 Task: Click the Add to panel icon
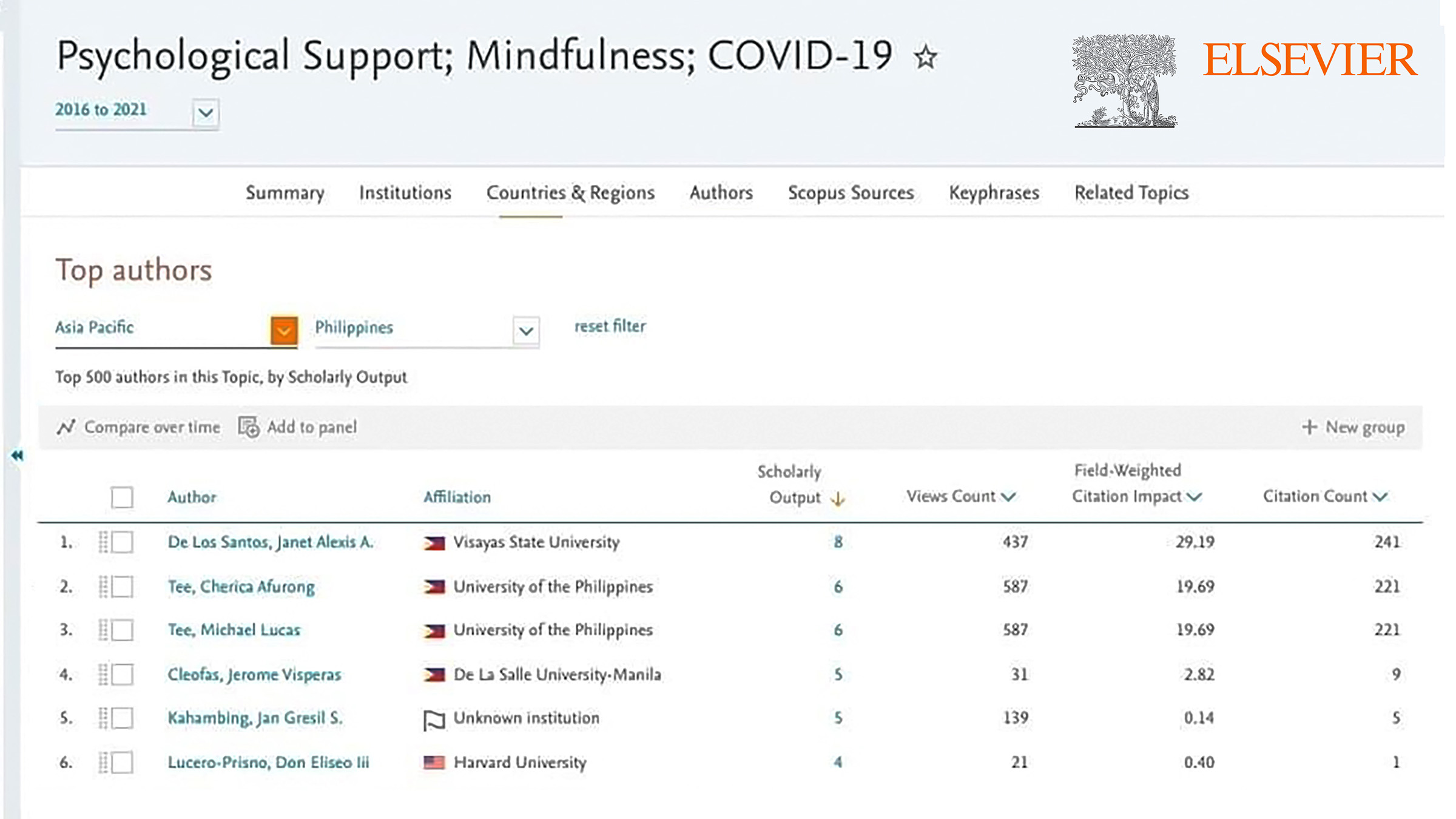249,427
